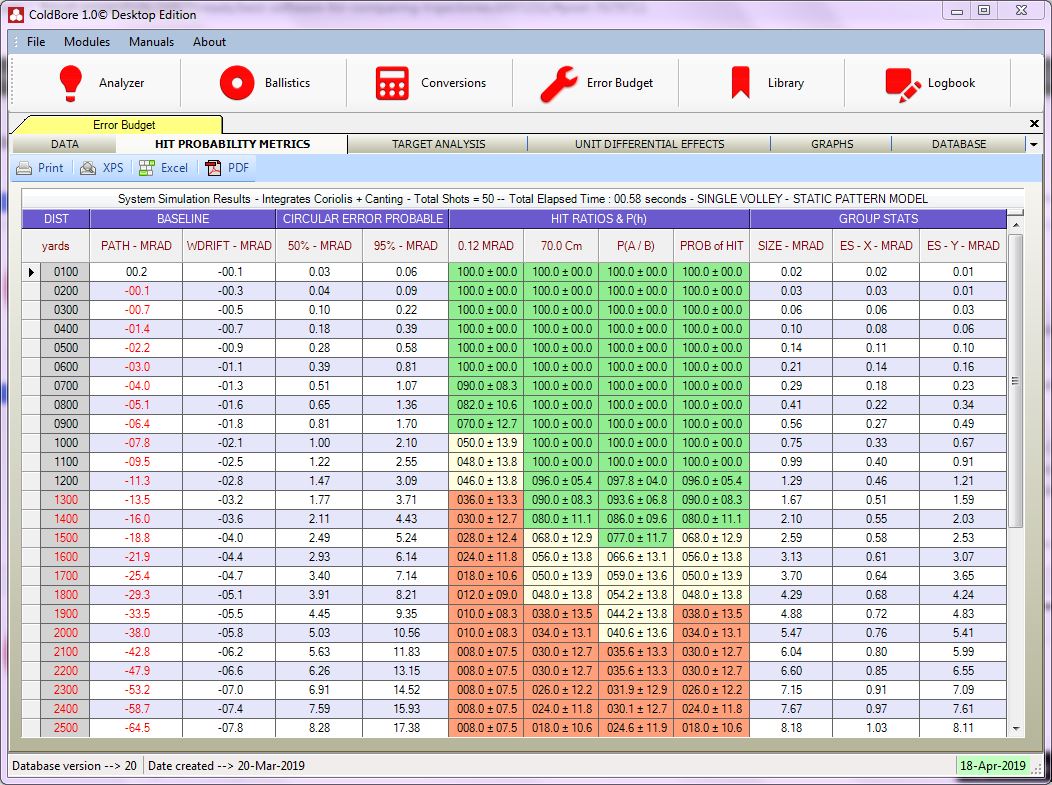Image resolution: width=1052 pixels, height=785 pixels.
Task: Click cell 097.8 ± 04.0 in row 1200
Action: [x=636, y=481]
